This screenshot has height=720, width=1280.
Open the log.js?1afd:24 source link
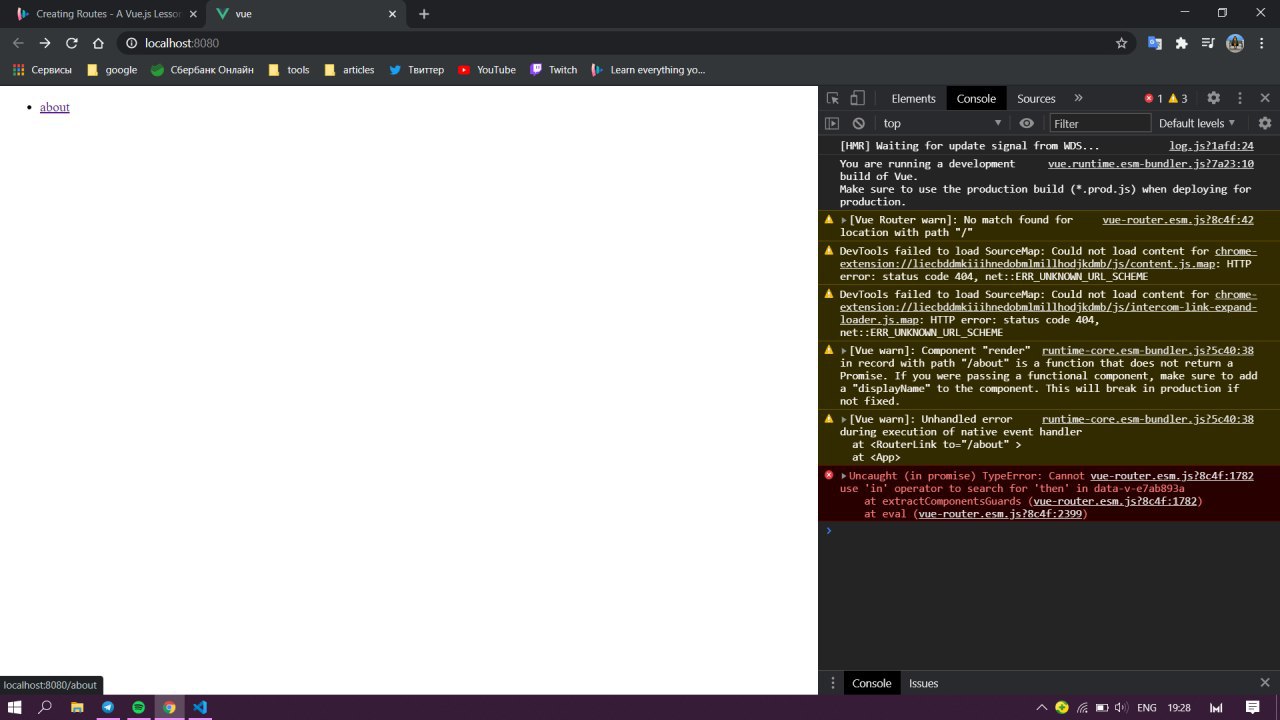[1211, 146]
